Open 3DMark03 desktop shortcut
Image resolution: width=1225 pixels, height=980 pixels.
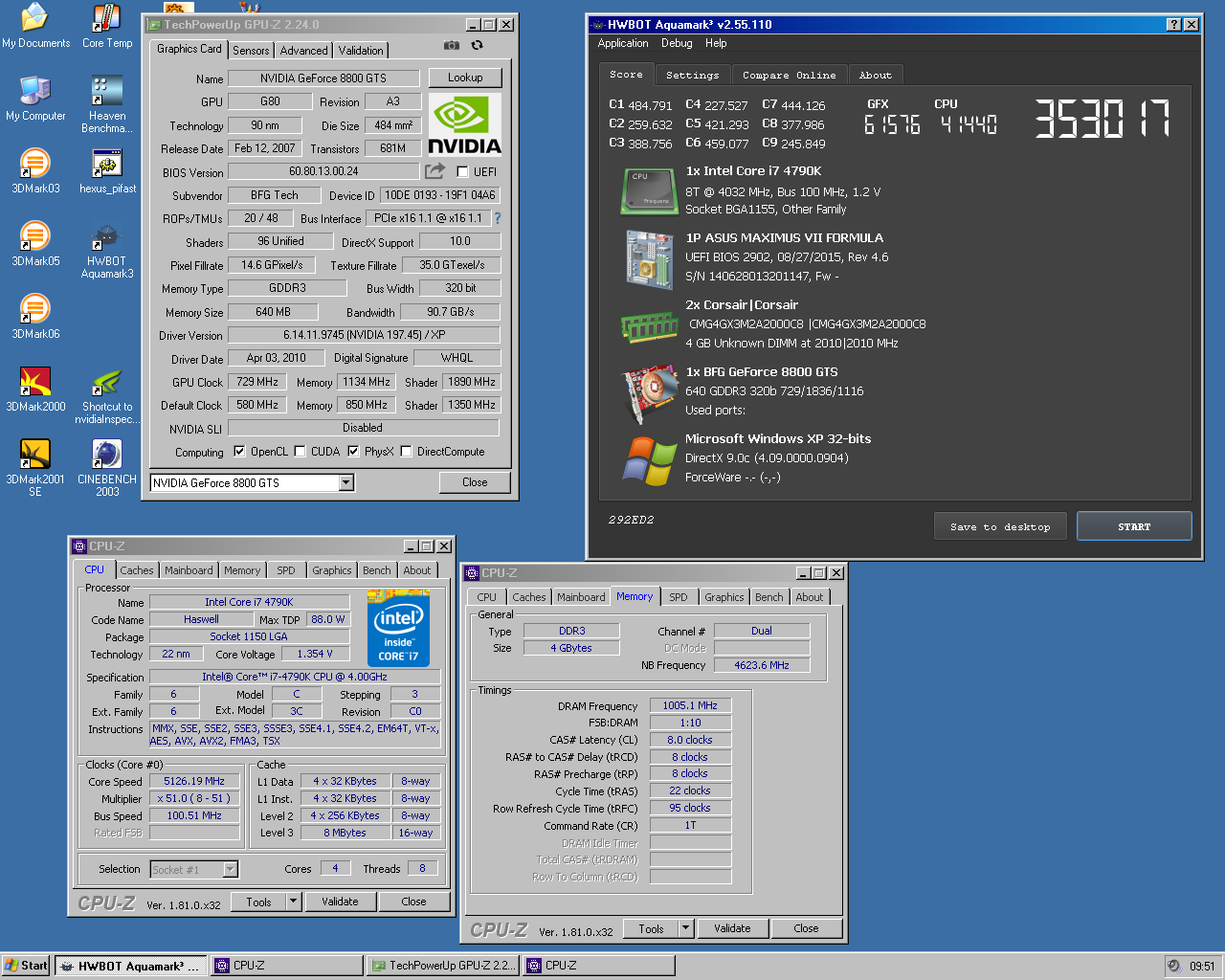point(35,171)
